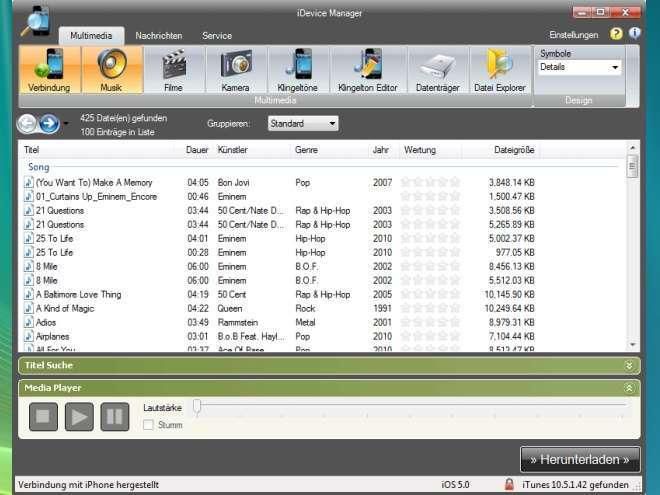Collapse the Media Player panel

(629, 388)
